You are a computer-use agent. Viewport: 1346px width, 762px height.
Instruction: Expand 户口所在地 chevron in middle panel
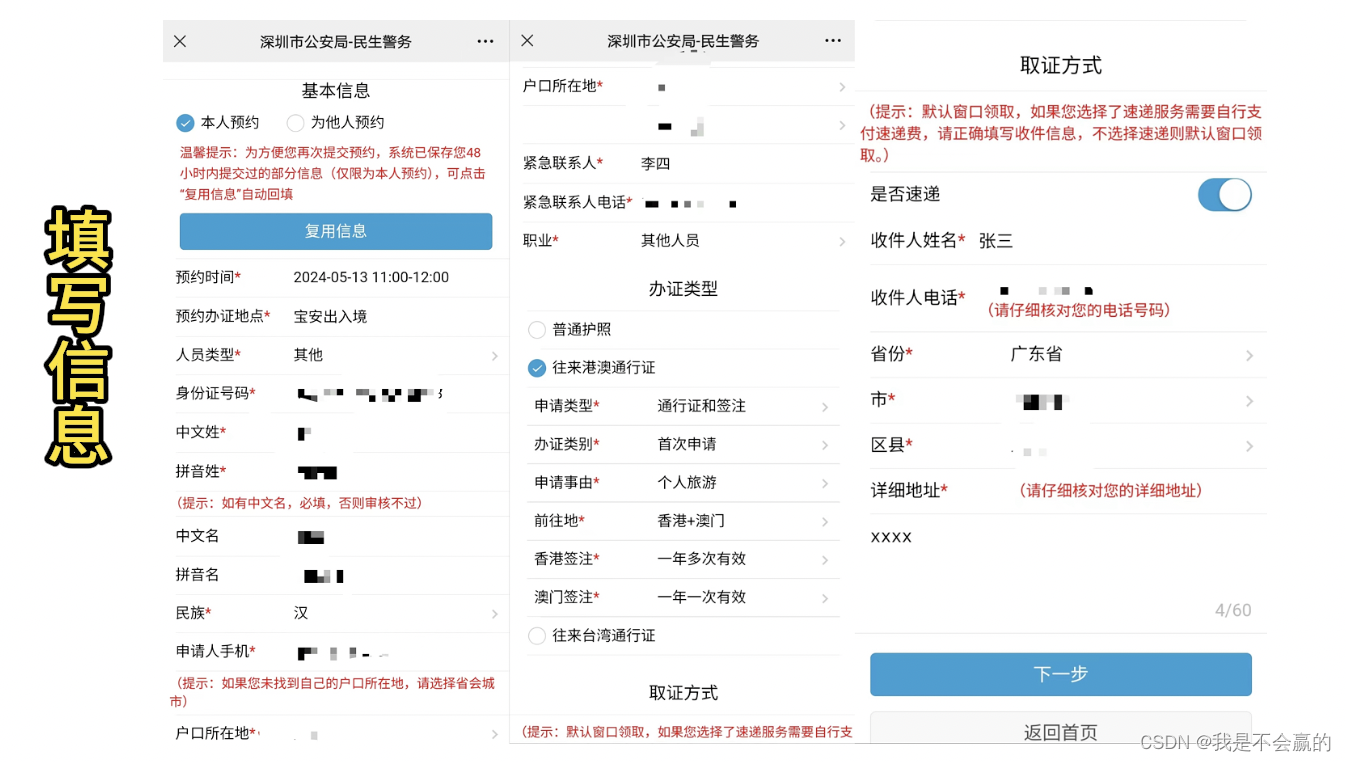(x=842, y=87)
